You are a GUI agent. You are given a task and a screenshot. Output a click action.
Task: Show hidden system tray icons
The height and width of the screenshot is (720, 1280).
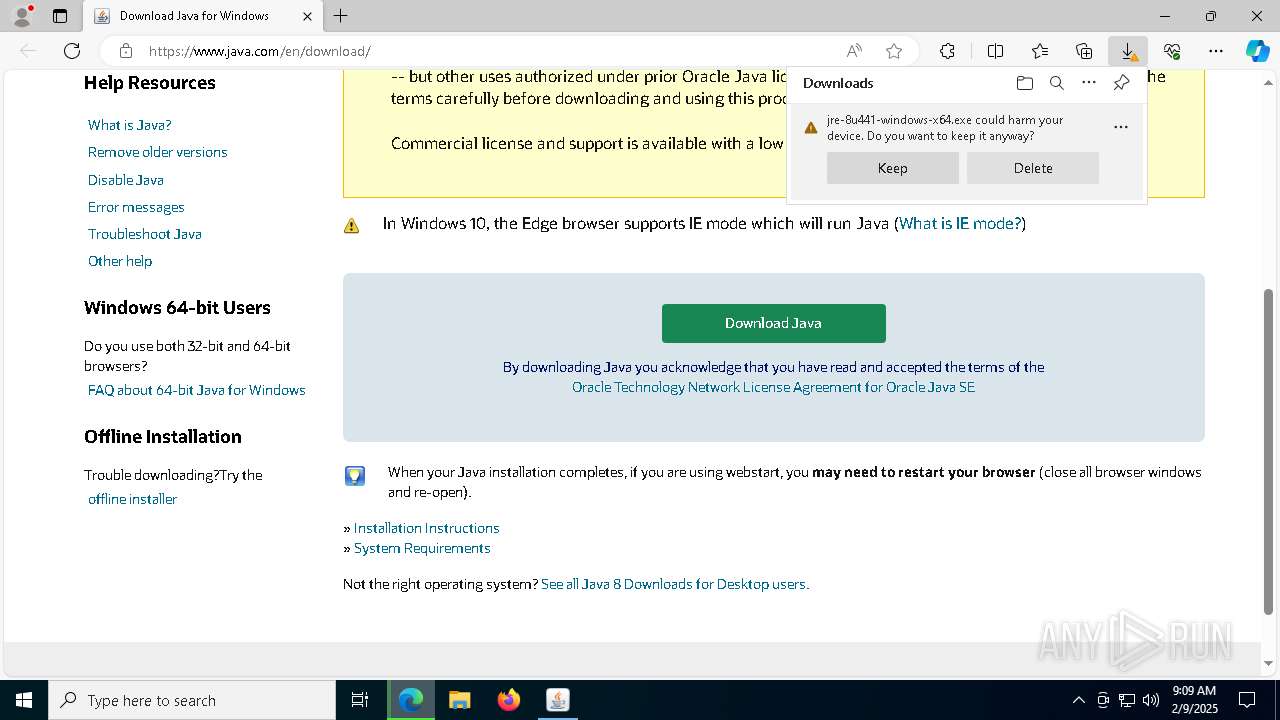pyautogui.click(x=1078, y=700)
